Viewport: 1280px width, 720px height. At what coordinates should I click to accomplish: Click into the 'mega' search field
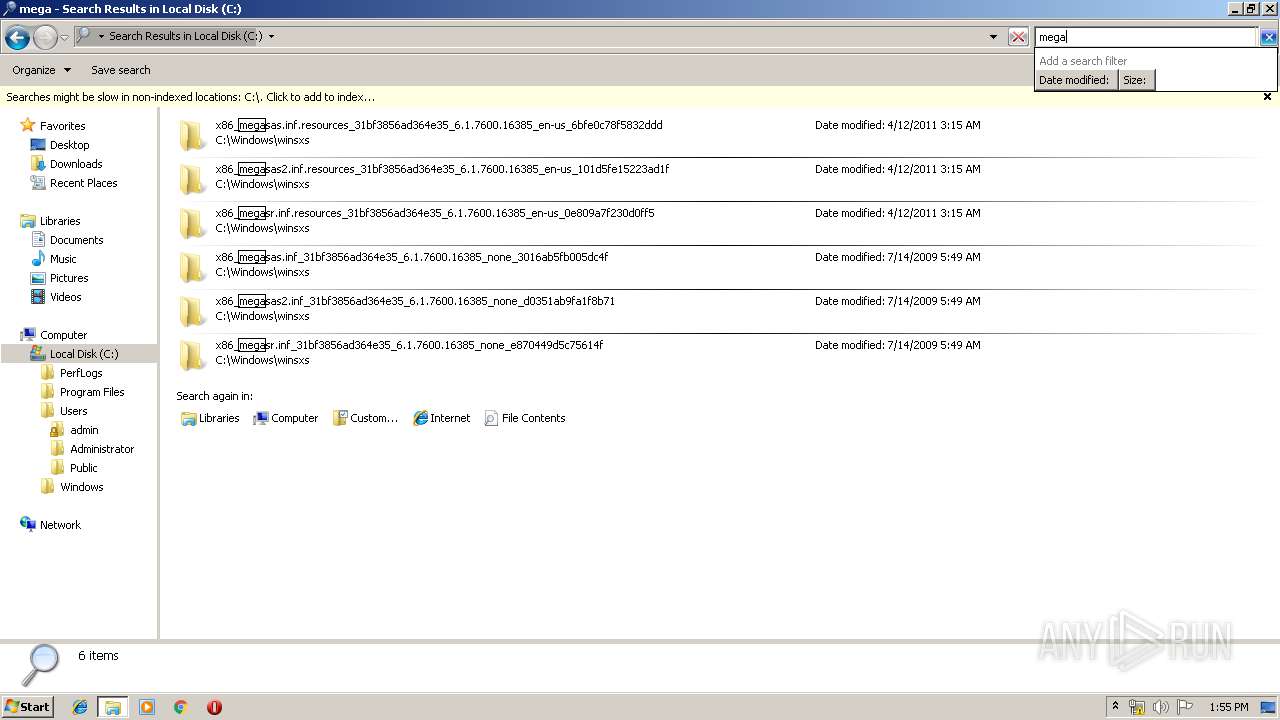(1145, 37)
